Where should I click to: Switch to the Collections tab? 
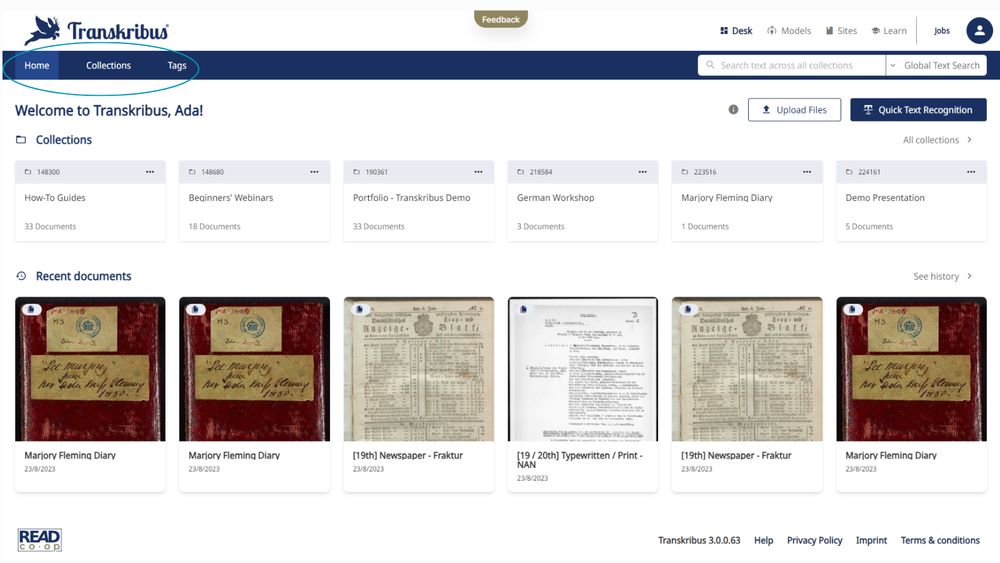[108, 65]
